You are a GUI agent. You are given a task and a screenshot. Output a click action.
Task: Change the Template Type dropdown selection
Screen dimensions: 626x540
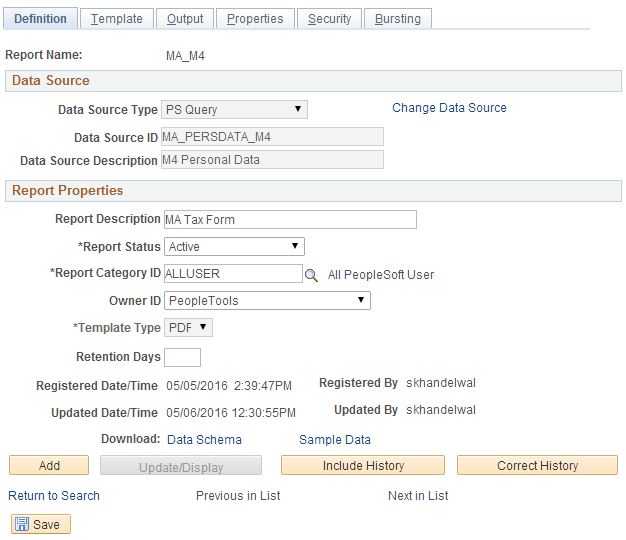click(188, 328)
